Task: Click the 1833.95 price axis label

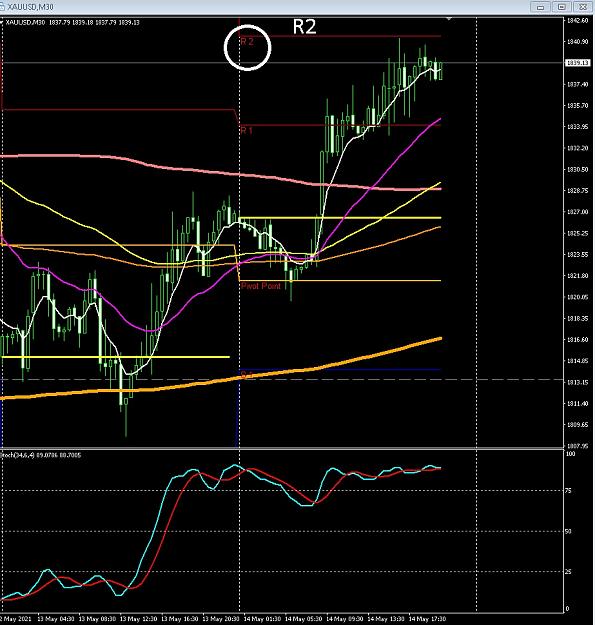Action: pos(577,127)
